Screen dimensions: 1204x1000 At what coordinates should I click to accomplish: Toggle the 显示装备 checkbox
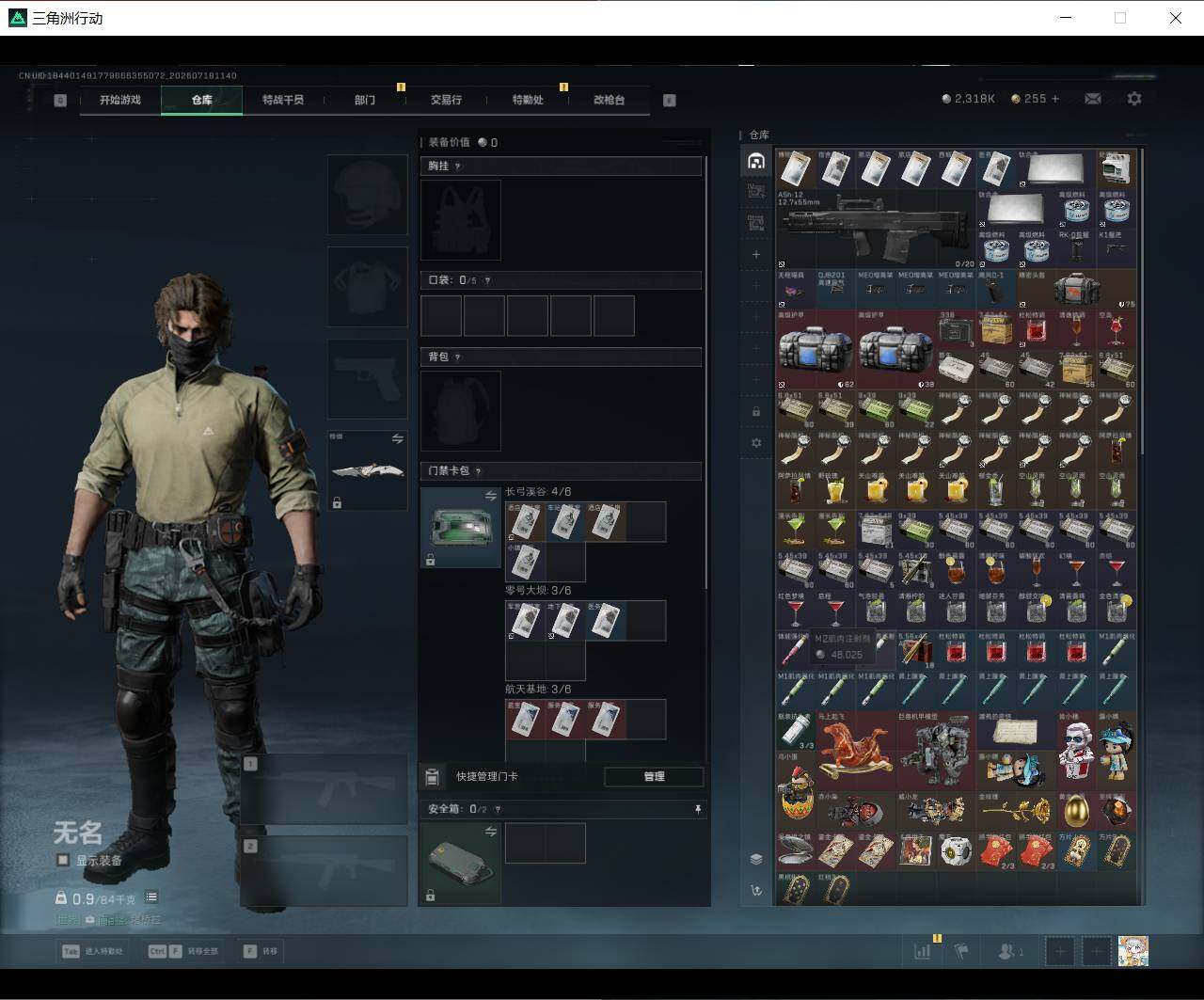tap(63, 860)
